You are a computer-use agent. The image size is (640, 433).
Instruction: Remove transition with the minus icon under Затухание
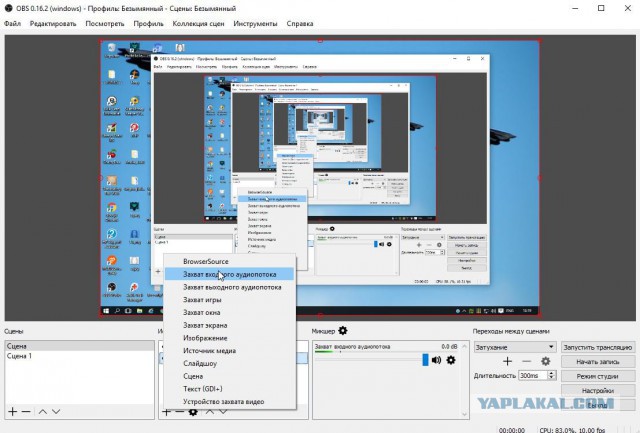[527, 361]
